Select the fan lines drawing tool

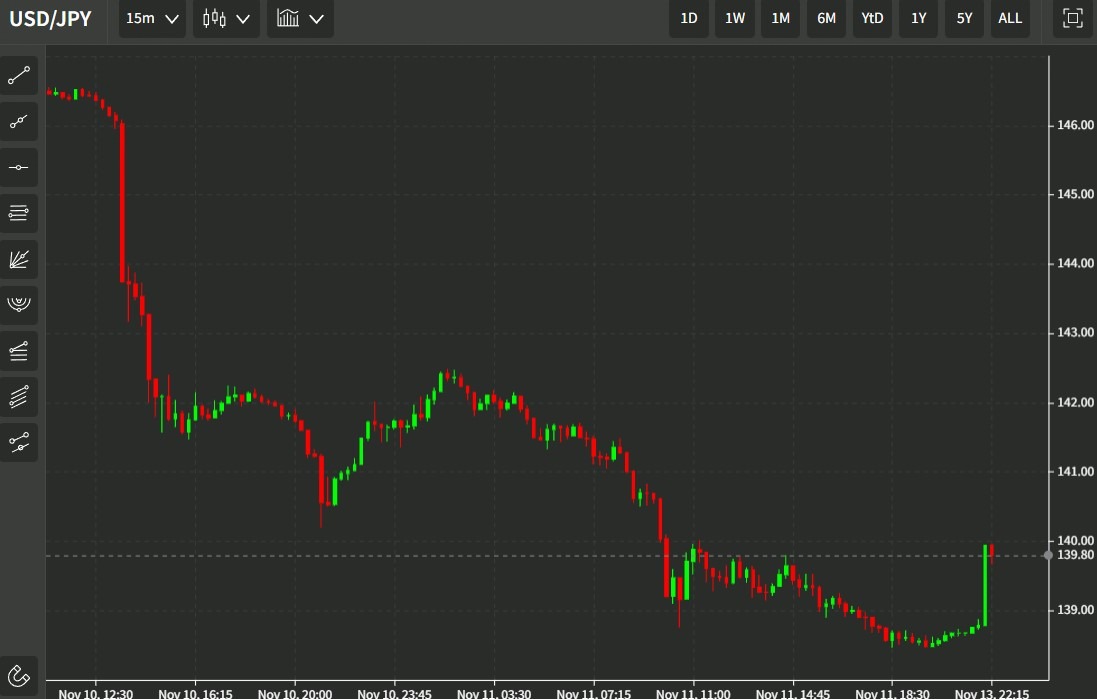click(x=19, y=260)
